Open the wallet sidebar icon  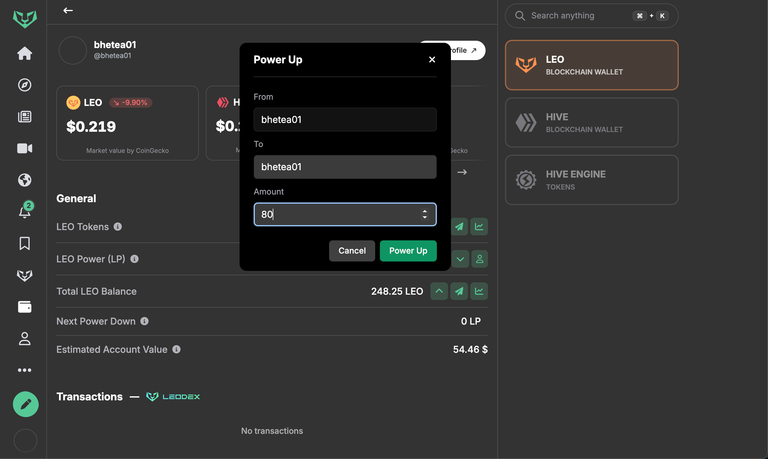[x=24, y=307]
